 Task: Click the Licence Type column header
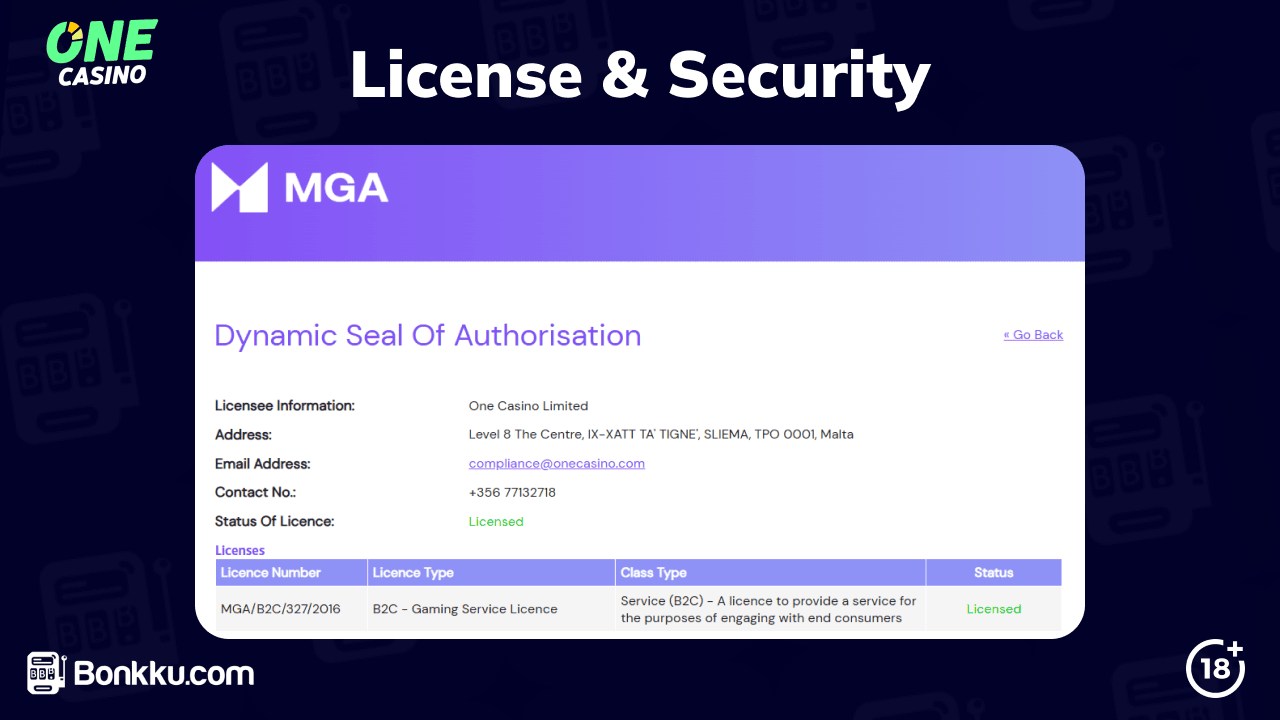coord(491,572)
